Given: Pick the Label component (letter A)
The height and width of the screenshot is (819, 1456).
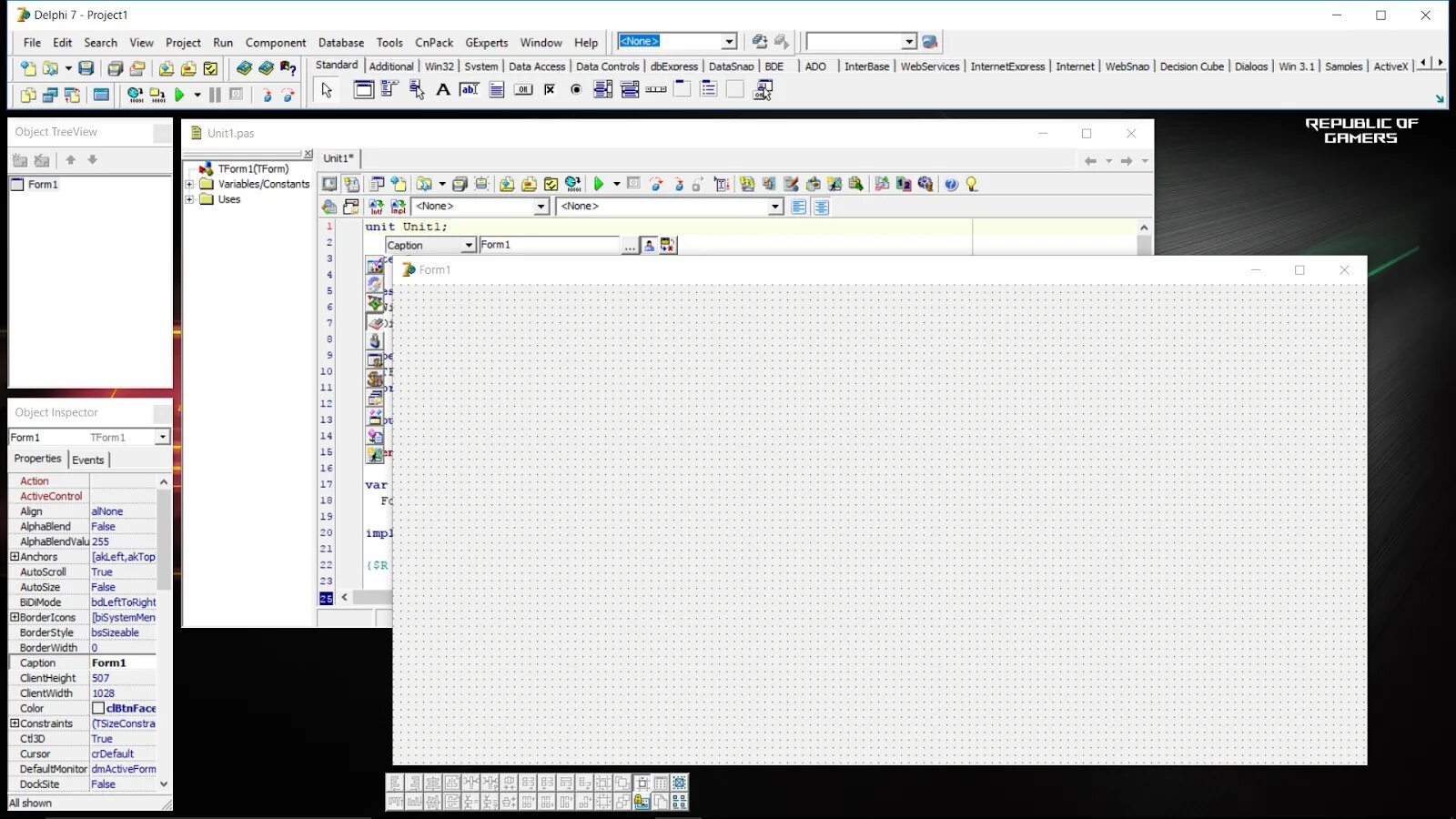Looking at the screenshot, I should coord(443,89).
